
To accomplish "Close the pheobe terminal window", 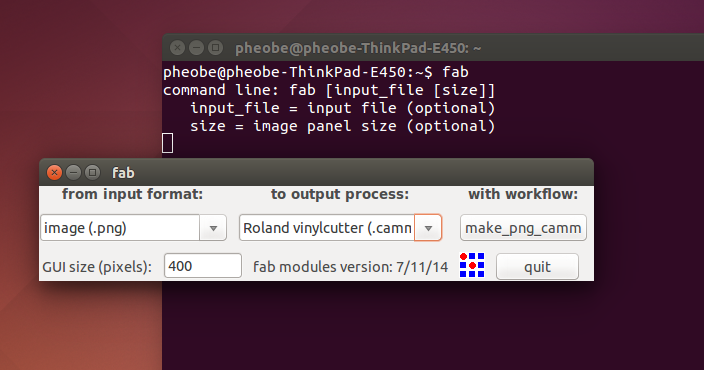I will point(177,48).
